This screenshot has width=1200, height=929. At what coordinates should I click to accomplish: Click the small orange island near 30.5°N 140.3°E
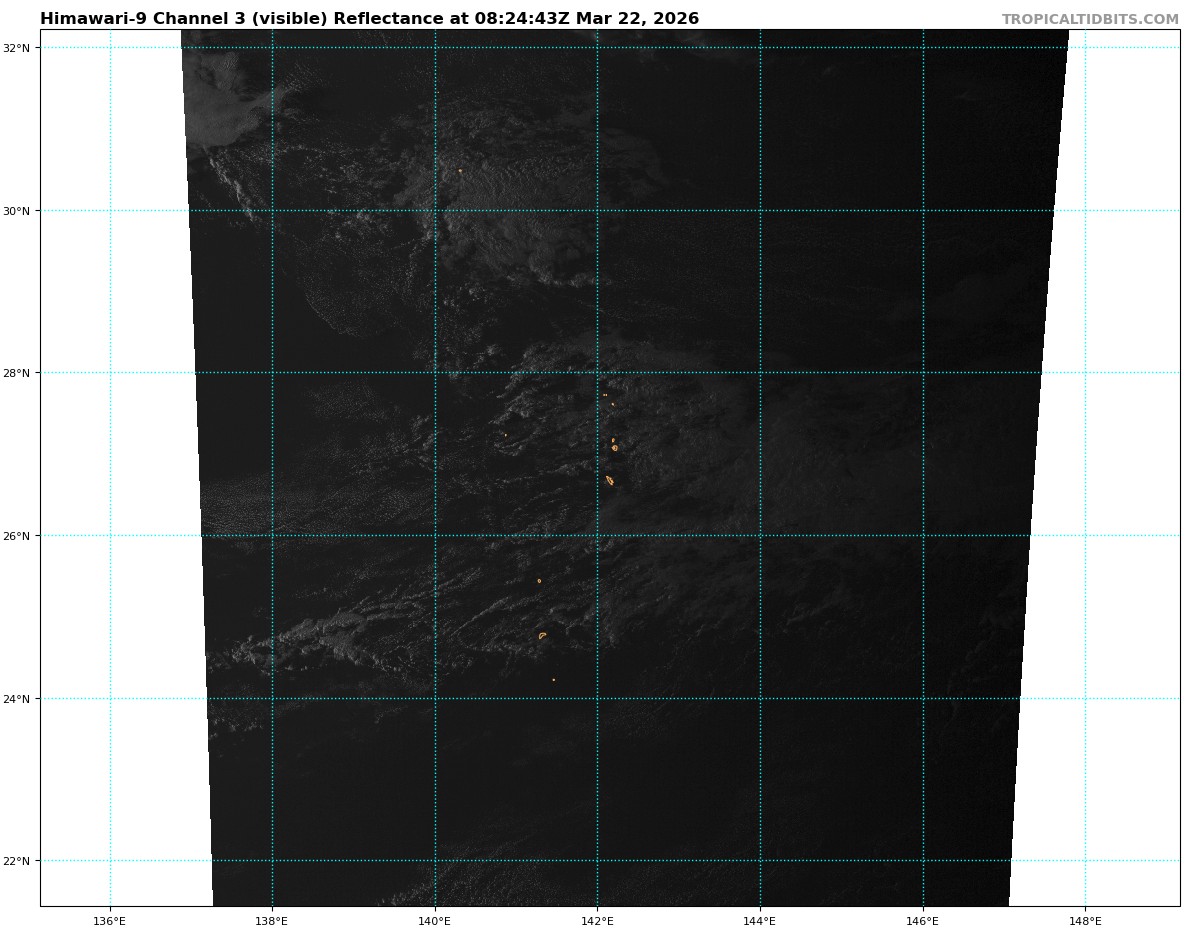click(x=460, y=171)
